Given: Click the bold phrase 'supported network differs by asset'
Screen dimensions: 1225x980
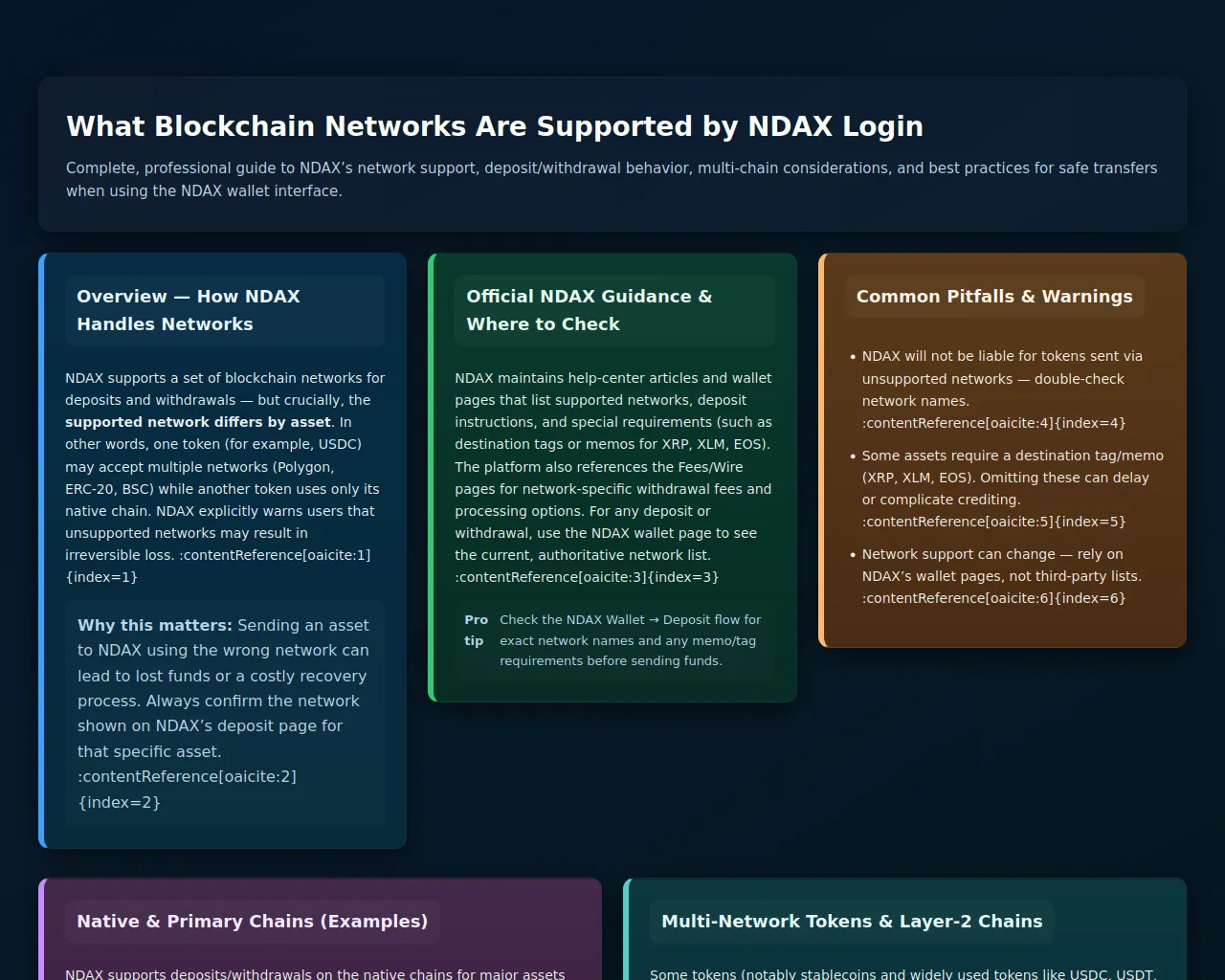Looking at the screenshot, I should 198,422.
